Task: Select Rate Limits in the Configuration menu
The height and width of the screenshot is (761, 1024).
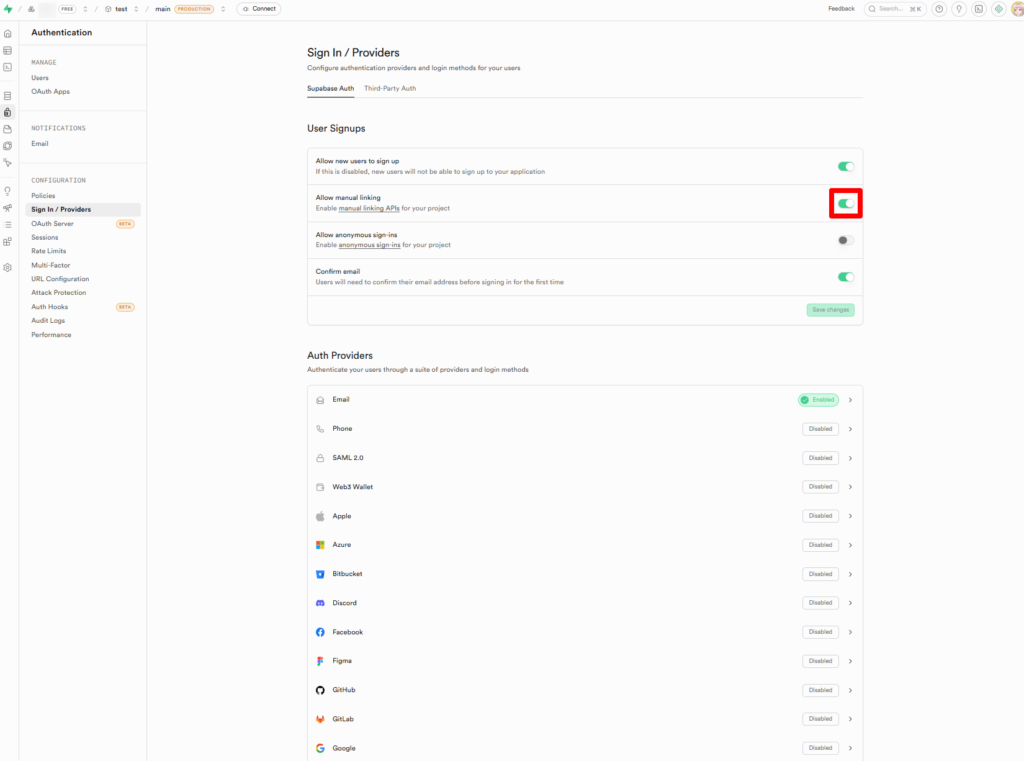Action: pyautogui.click(x=48, y=251)
